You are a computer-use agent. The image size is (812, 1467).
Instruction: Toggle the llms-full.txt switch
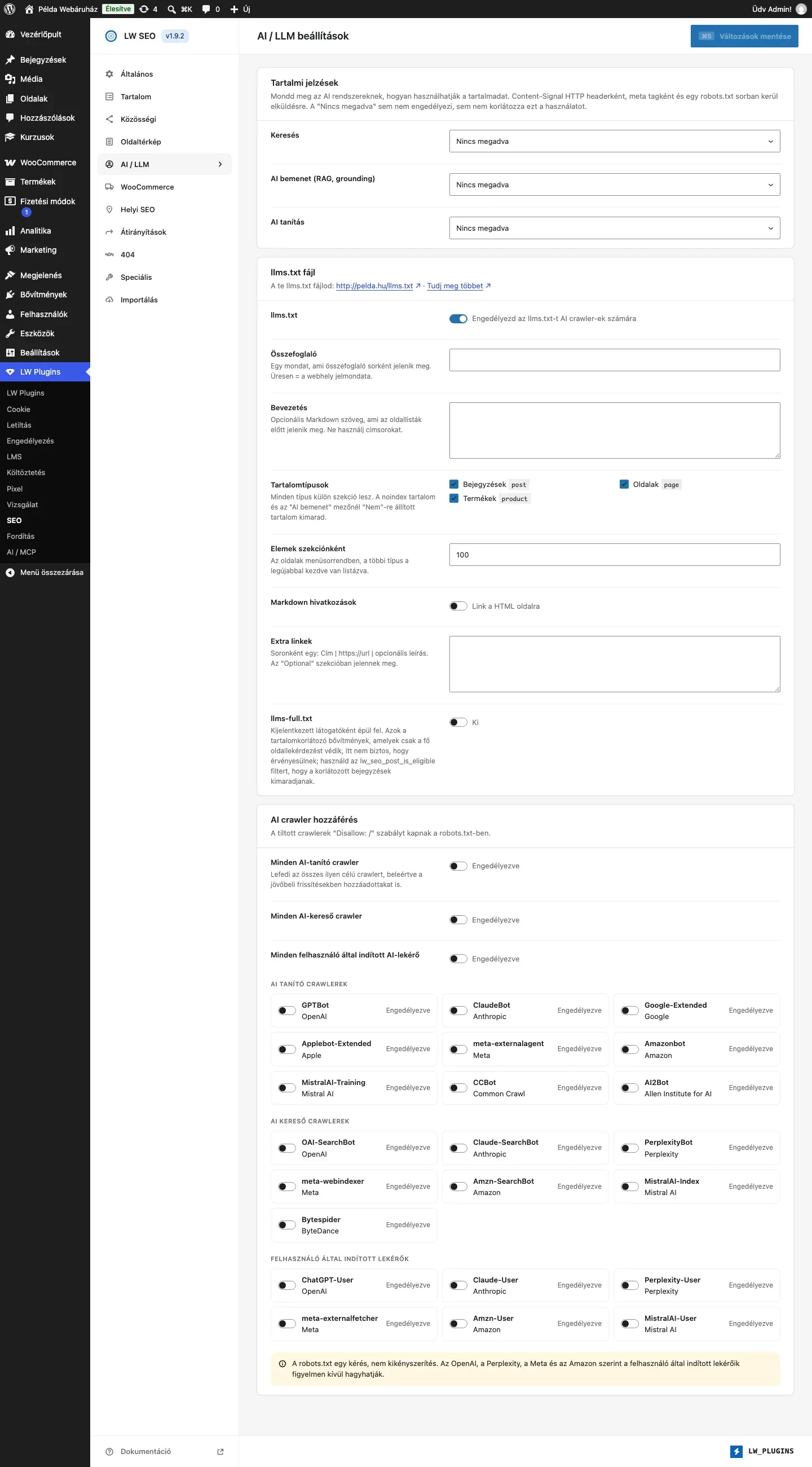pos(458,723)
